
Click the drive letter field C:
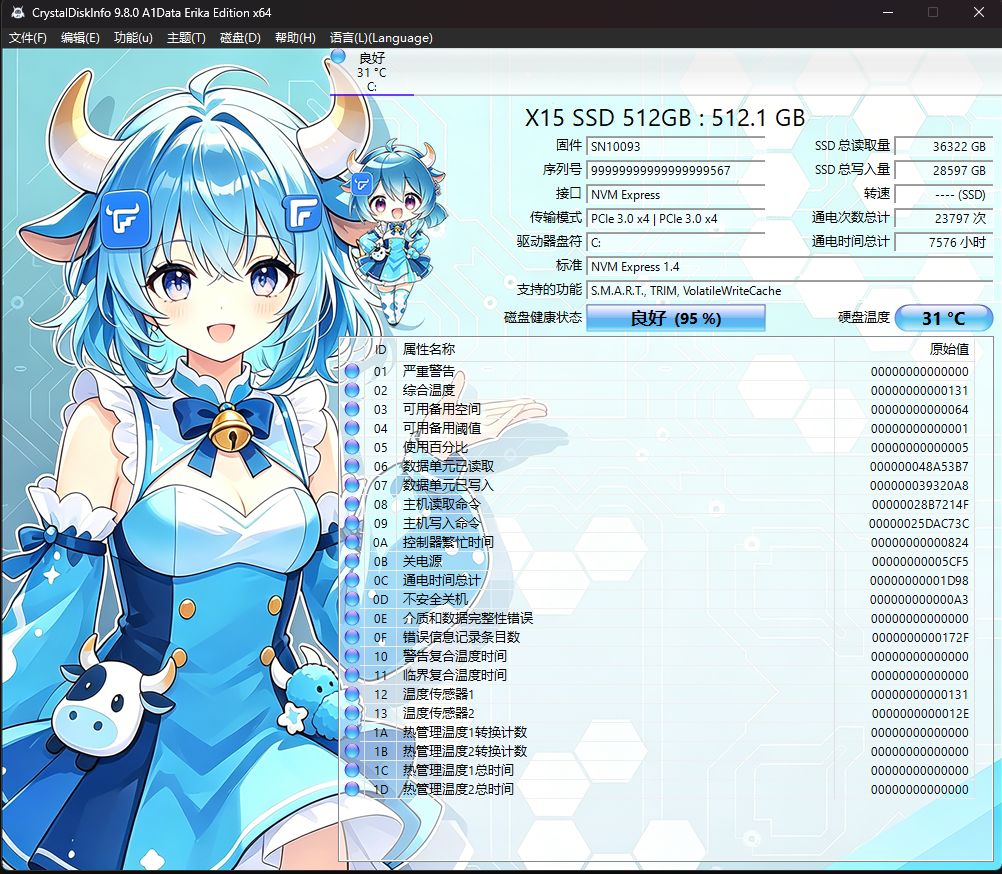point(675,242)
